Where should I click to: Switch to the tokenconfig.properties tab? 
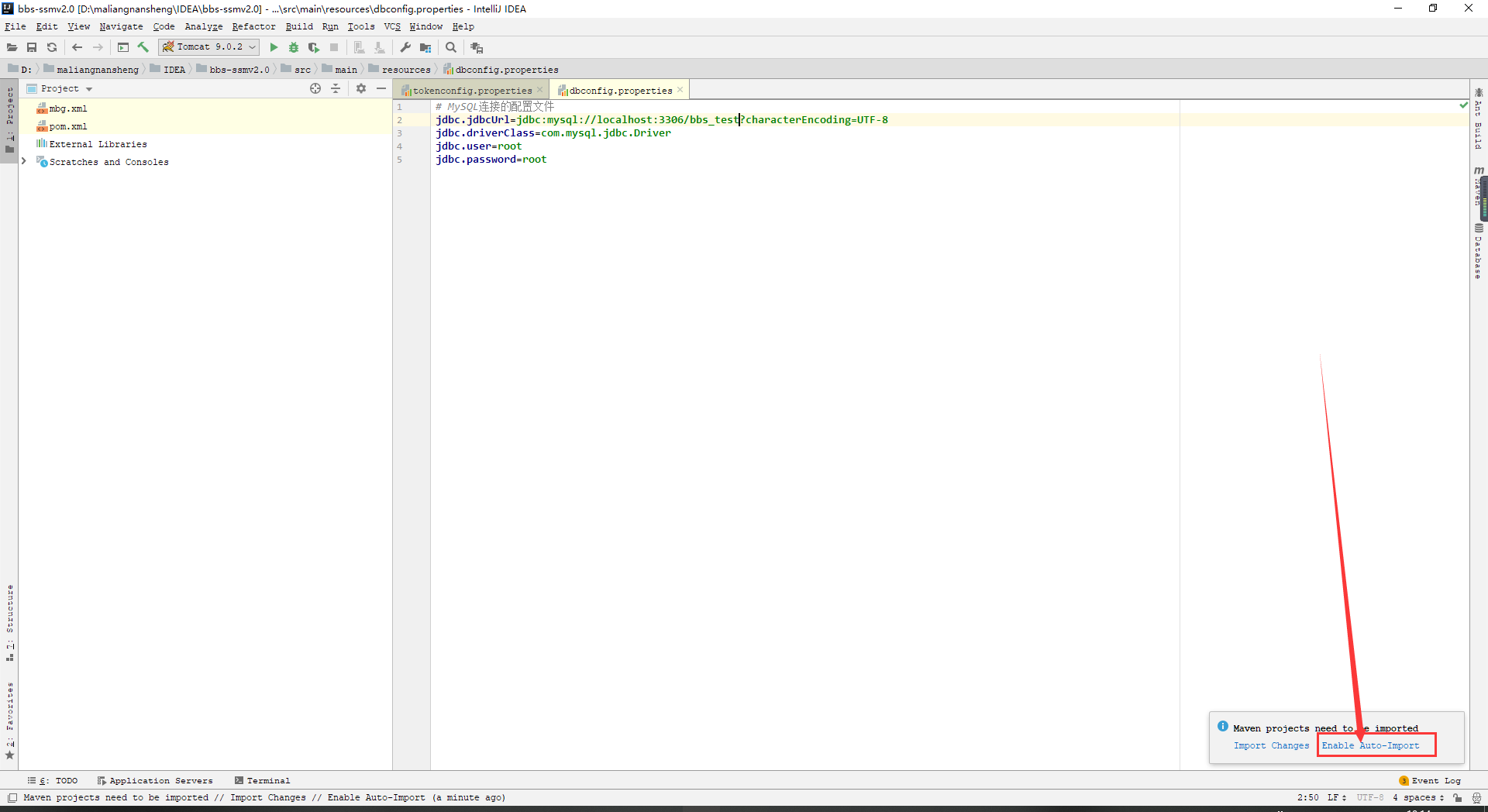pos(471,91)
